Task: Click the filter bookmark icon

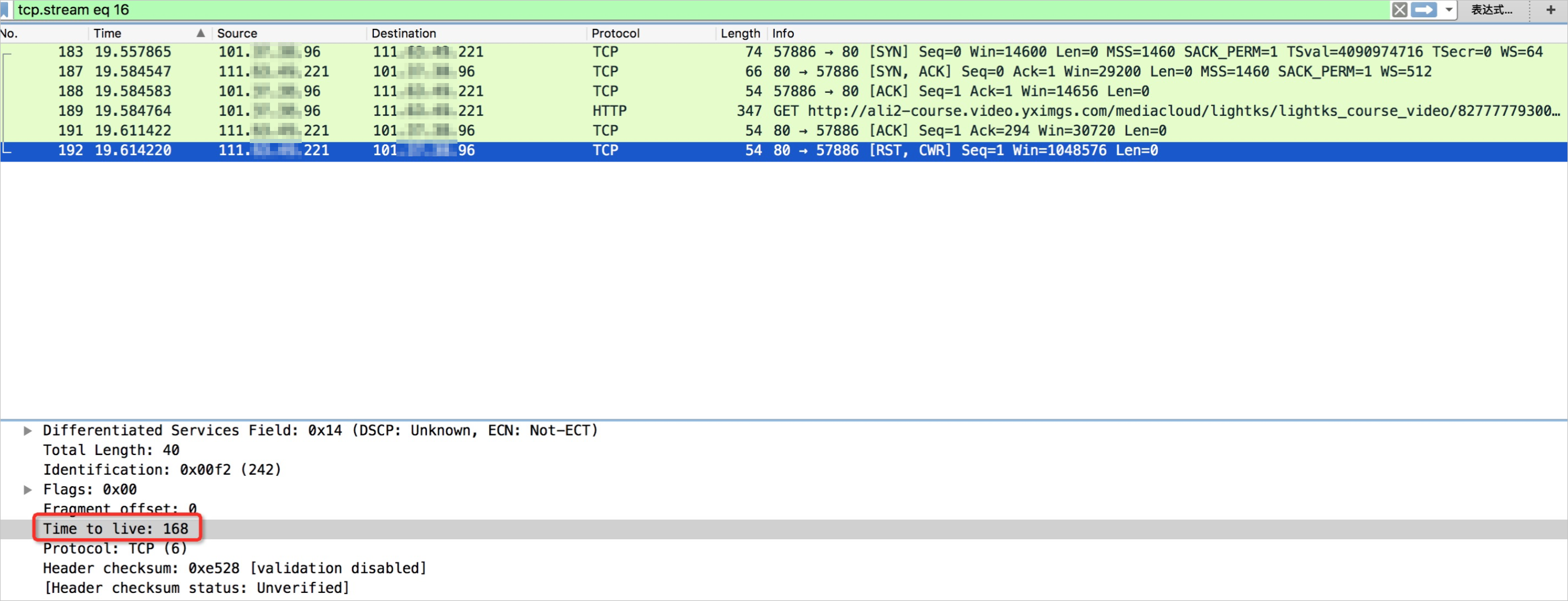Action: 5,10
